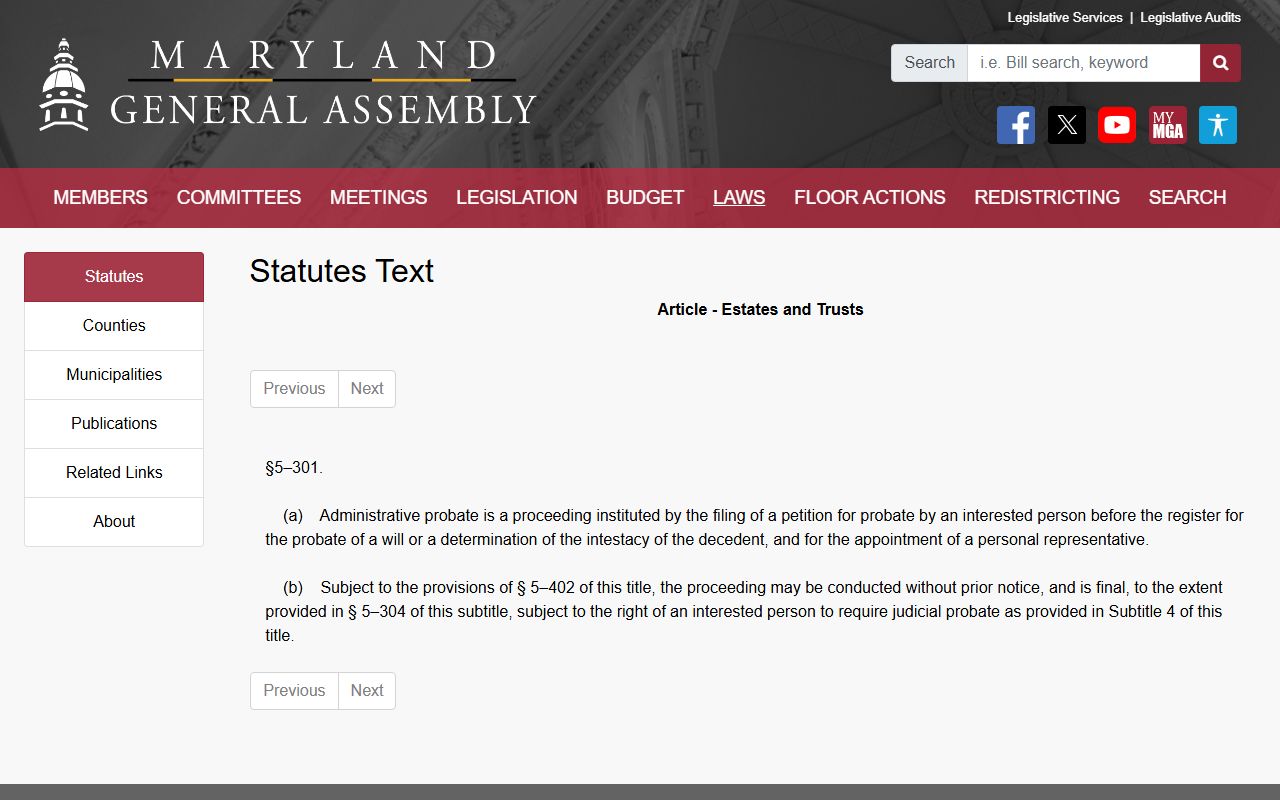Select Municipalities in the sidebar
Viewport: 1280px width, 800px height.
(x=114, y=375)
